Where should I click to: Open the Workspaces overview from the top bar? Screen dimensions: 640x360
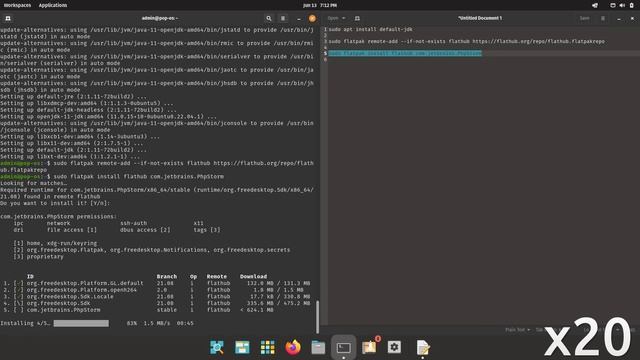click(17, 5)
